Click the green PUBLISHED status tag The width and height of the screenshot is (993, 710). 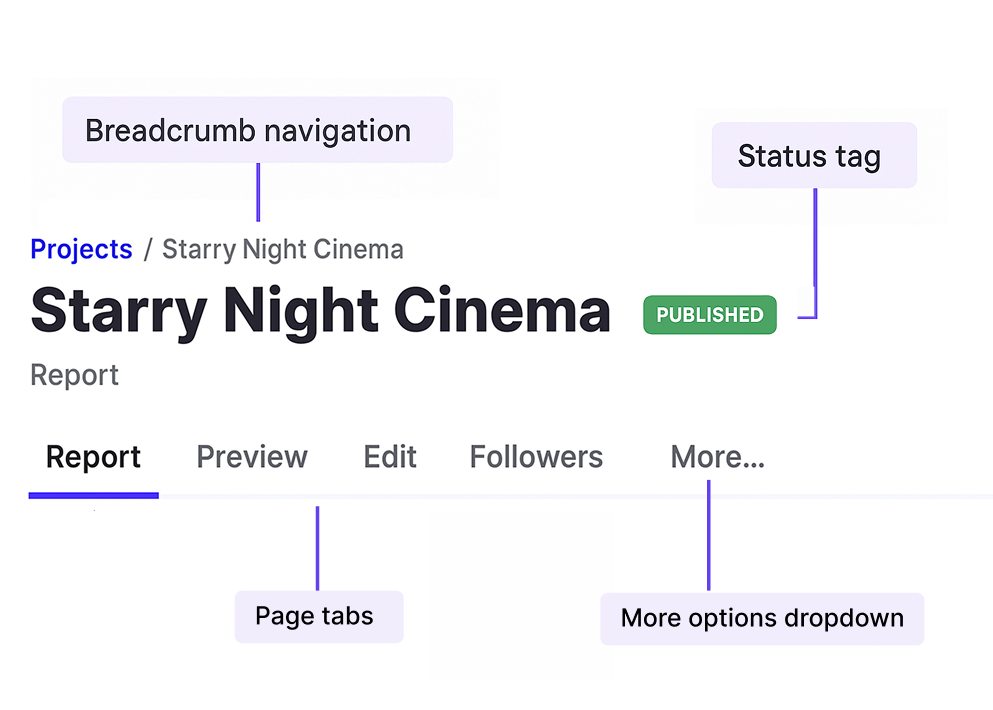coord(709,315)
